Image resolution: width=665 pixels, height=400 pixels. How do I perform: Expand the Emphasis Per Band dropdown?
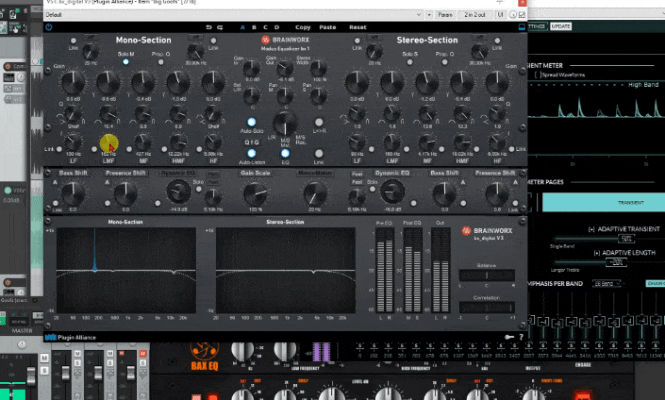pyautogui.click(x=604, y=283)
